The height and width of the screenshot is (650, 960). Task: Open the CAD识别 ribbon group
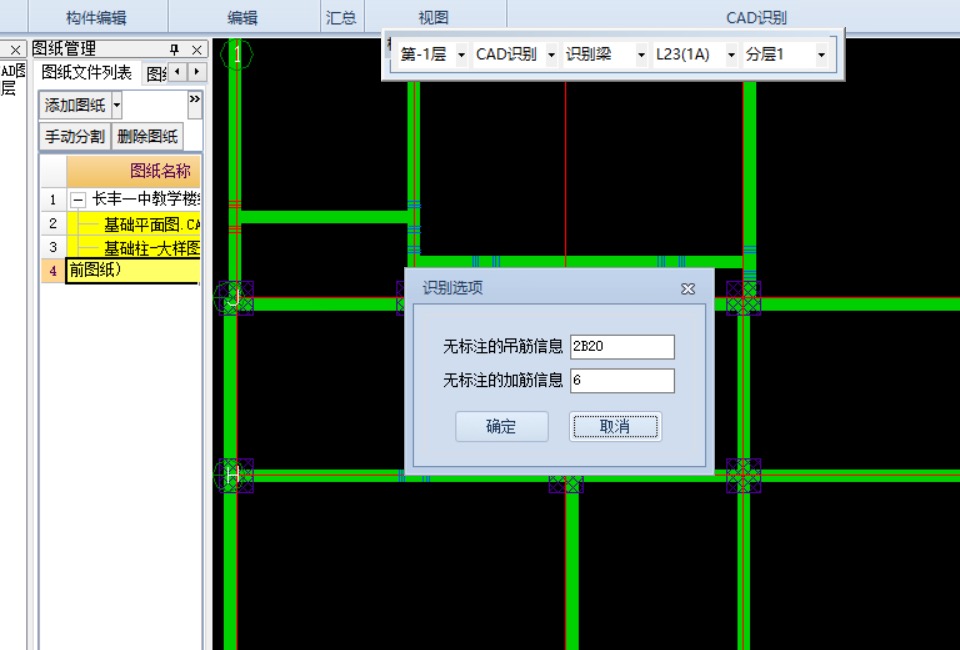[756, 18]
